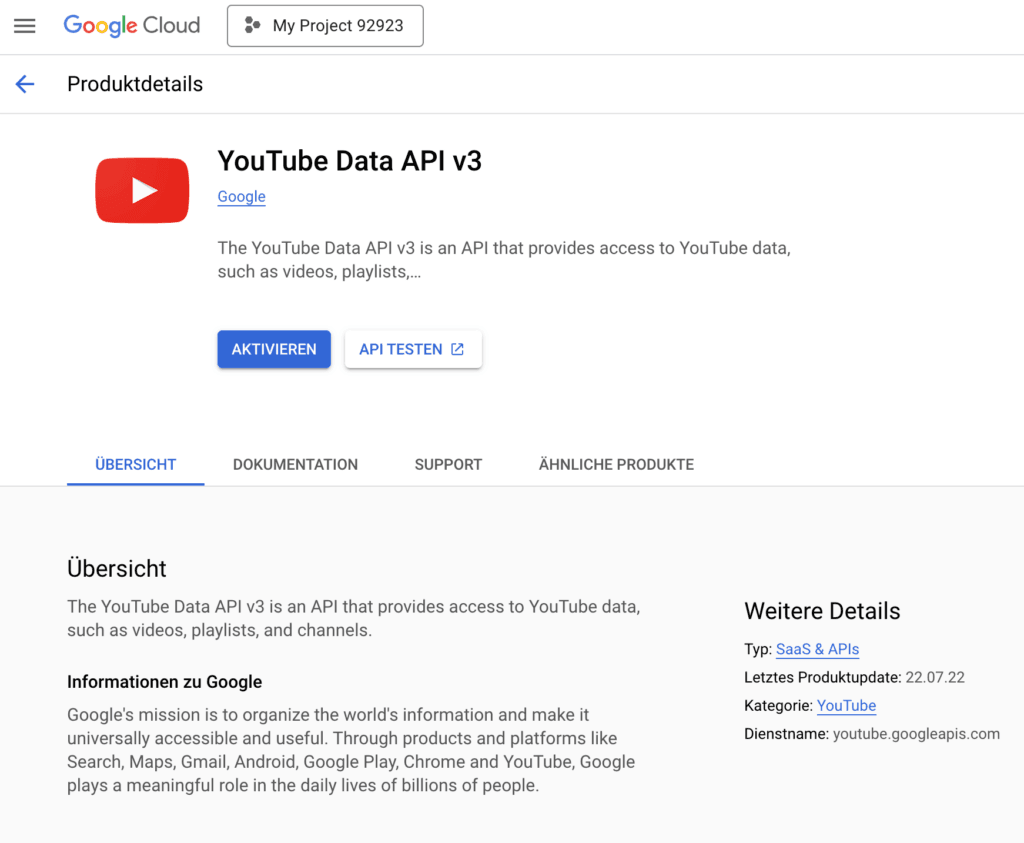Click the Weitere Details heading
This screenshot has width=1024, height=843.
point(822,611)
